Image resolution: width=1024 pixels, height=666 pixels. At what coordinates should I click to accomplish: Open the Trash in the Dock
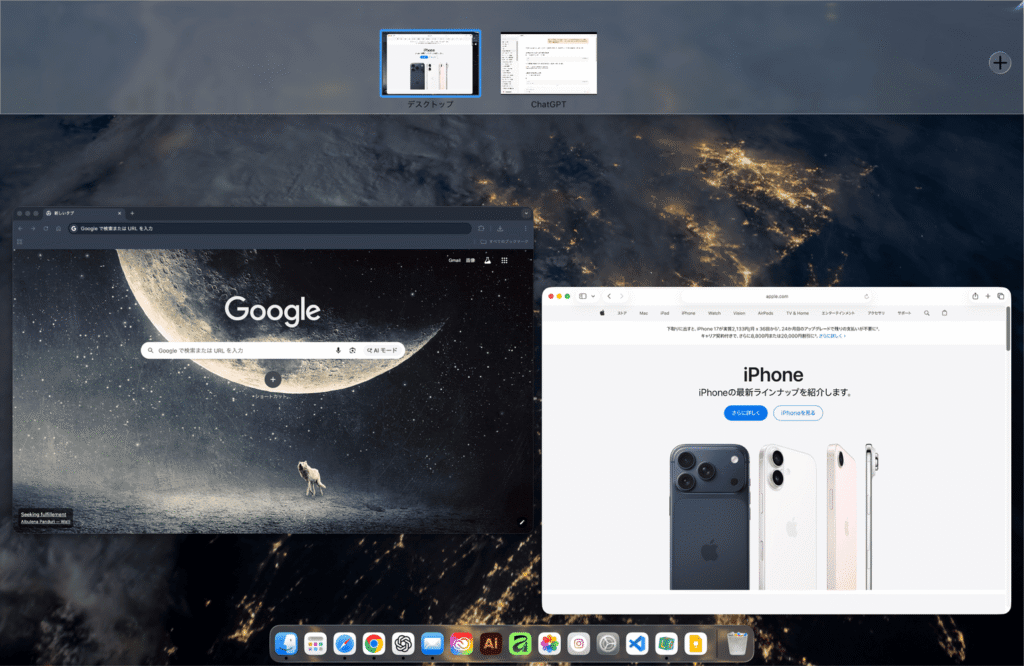(737, 644)
